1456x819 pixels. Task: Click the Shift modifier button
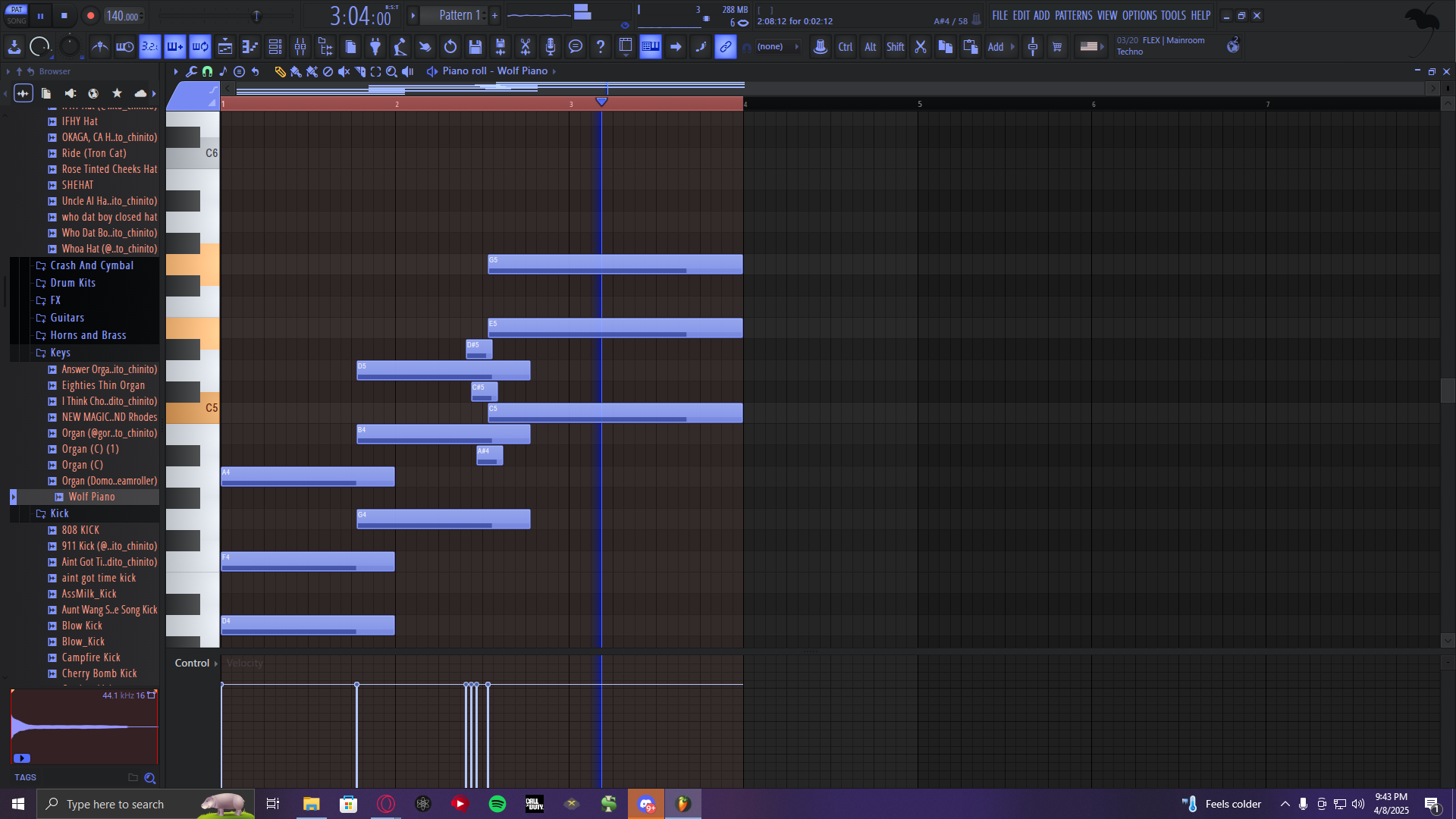coord(895,47)
